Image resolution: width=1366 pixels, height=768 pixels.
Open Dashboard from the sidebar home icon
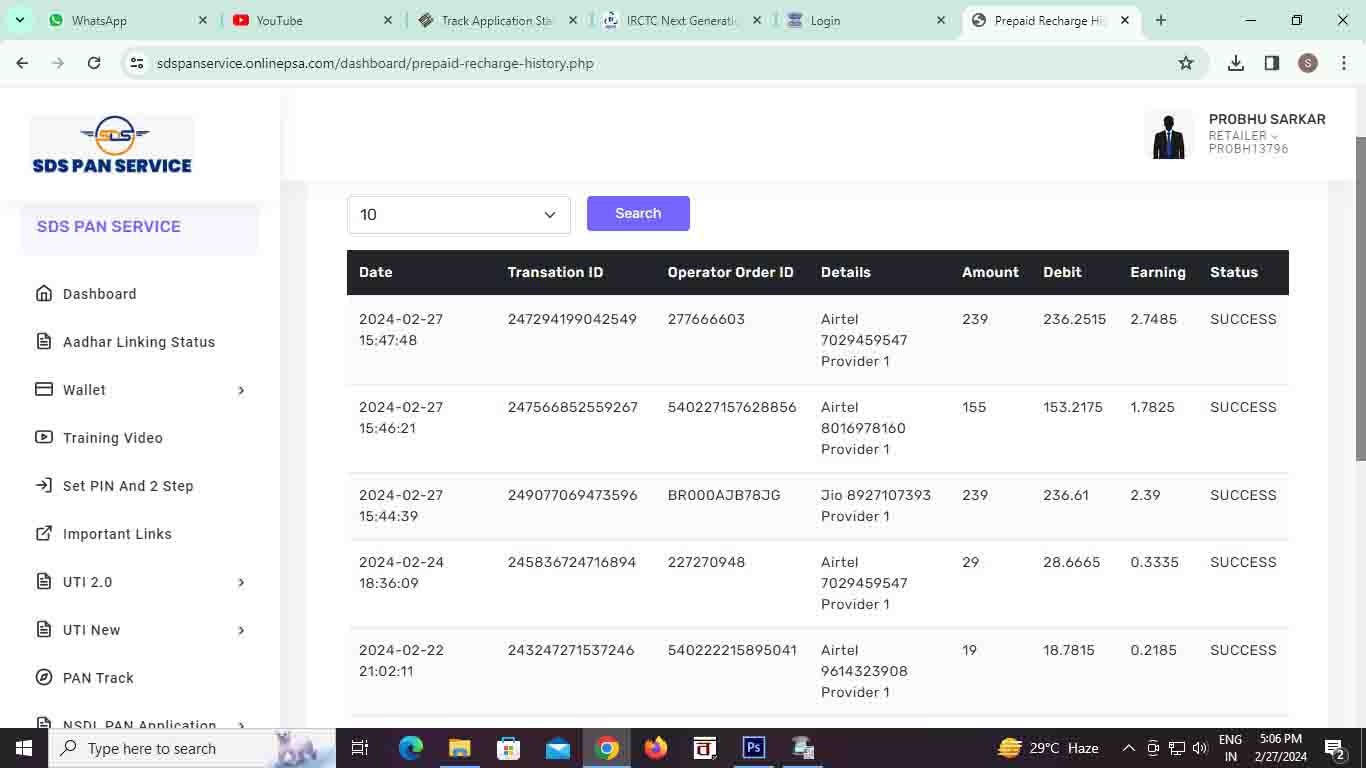click(x=44, y=294)
